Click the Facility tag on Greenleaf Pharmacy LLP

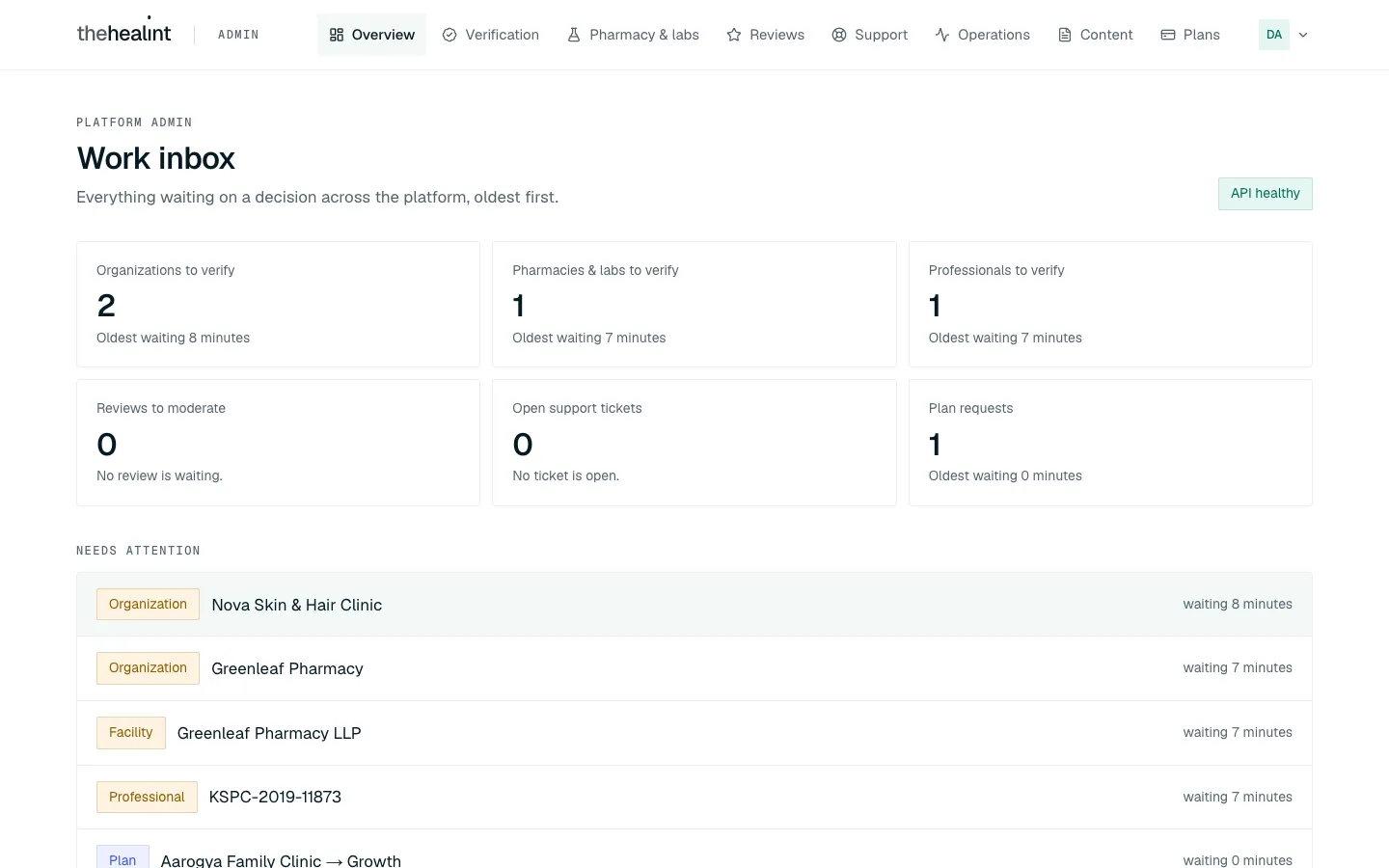pos(131,733)
